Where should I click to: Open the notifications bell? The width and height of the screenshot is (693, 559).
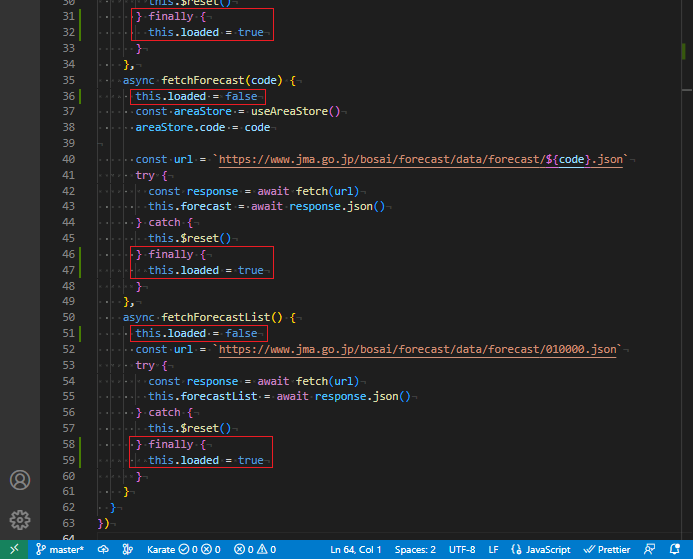pyautogui.click(x=674, y=549)
